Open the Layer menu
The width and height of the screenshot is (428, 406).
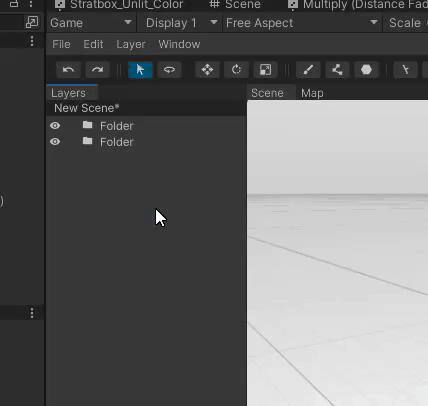pos(131,44)
